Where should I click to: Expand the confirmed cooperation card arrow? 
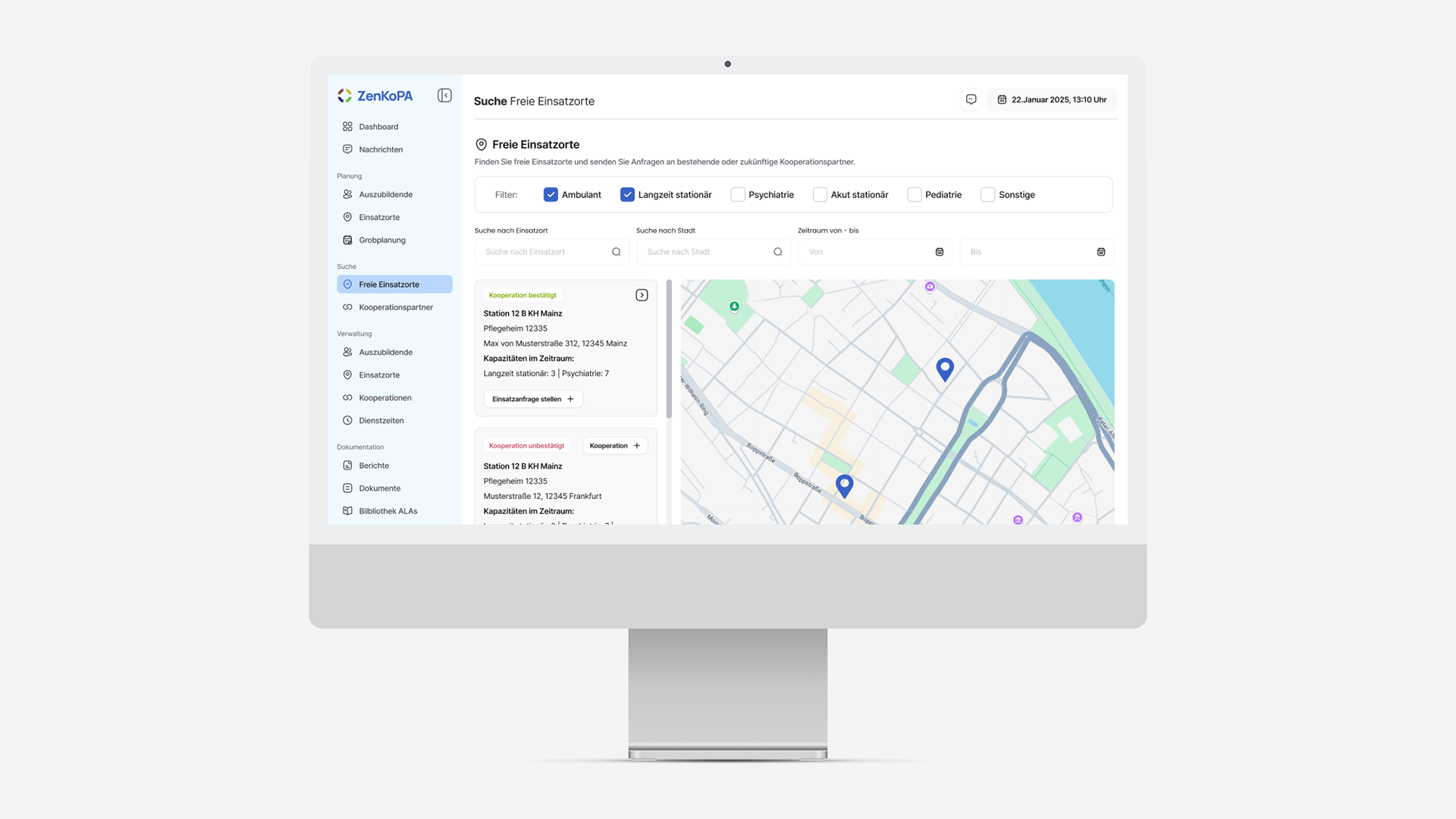pos(642,295)
